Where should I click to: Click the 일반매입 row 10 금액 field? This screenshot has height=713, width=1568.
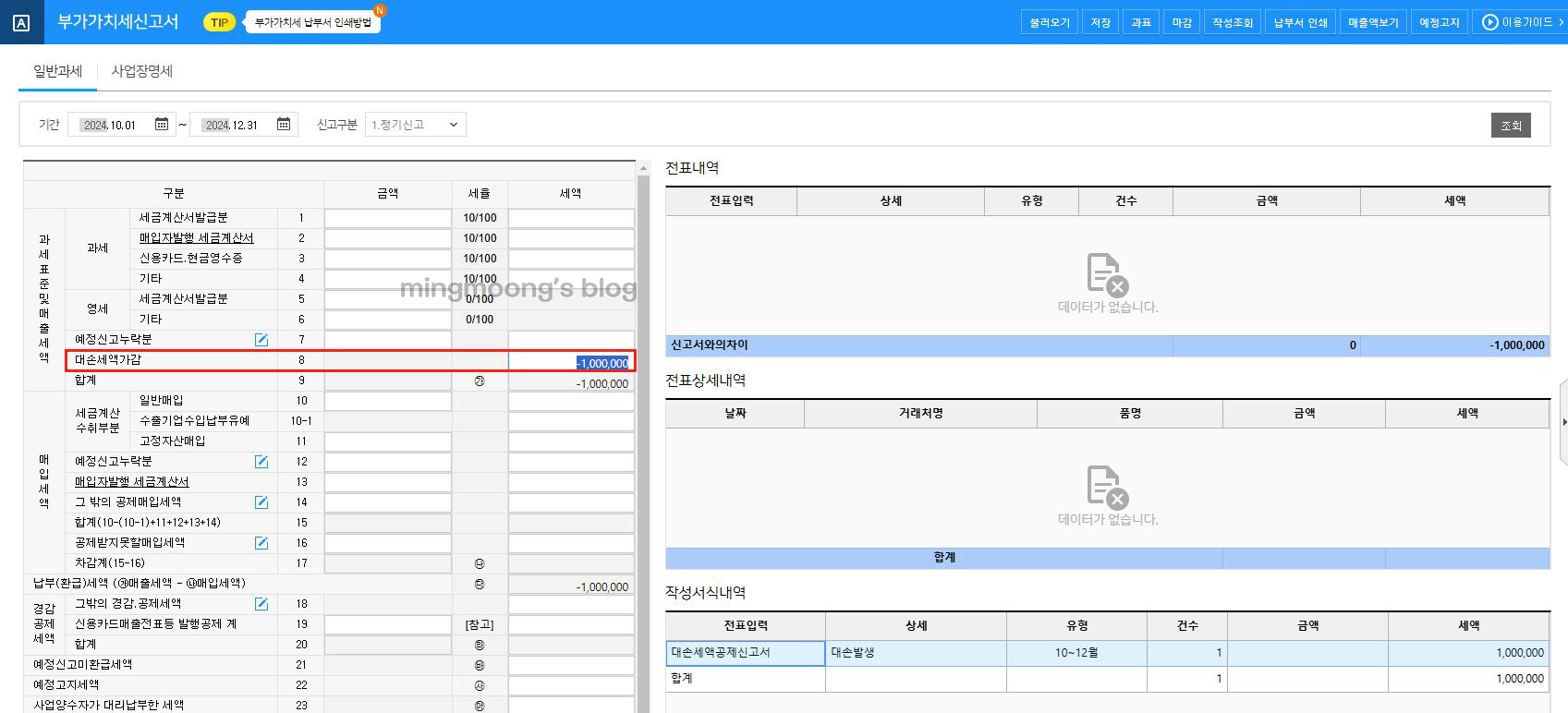[388, 401]
